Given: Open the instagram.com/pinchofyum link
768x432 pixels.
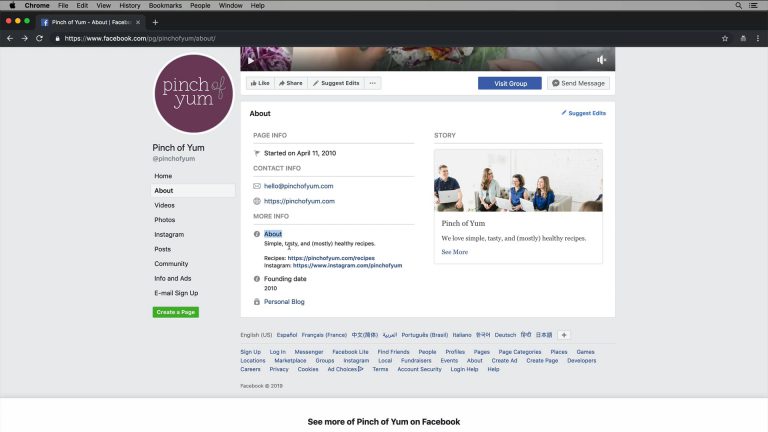Looking at the screenshot, I should (x=347, y=265).
